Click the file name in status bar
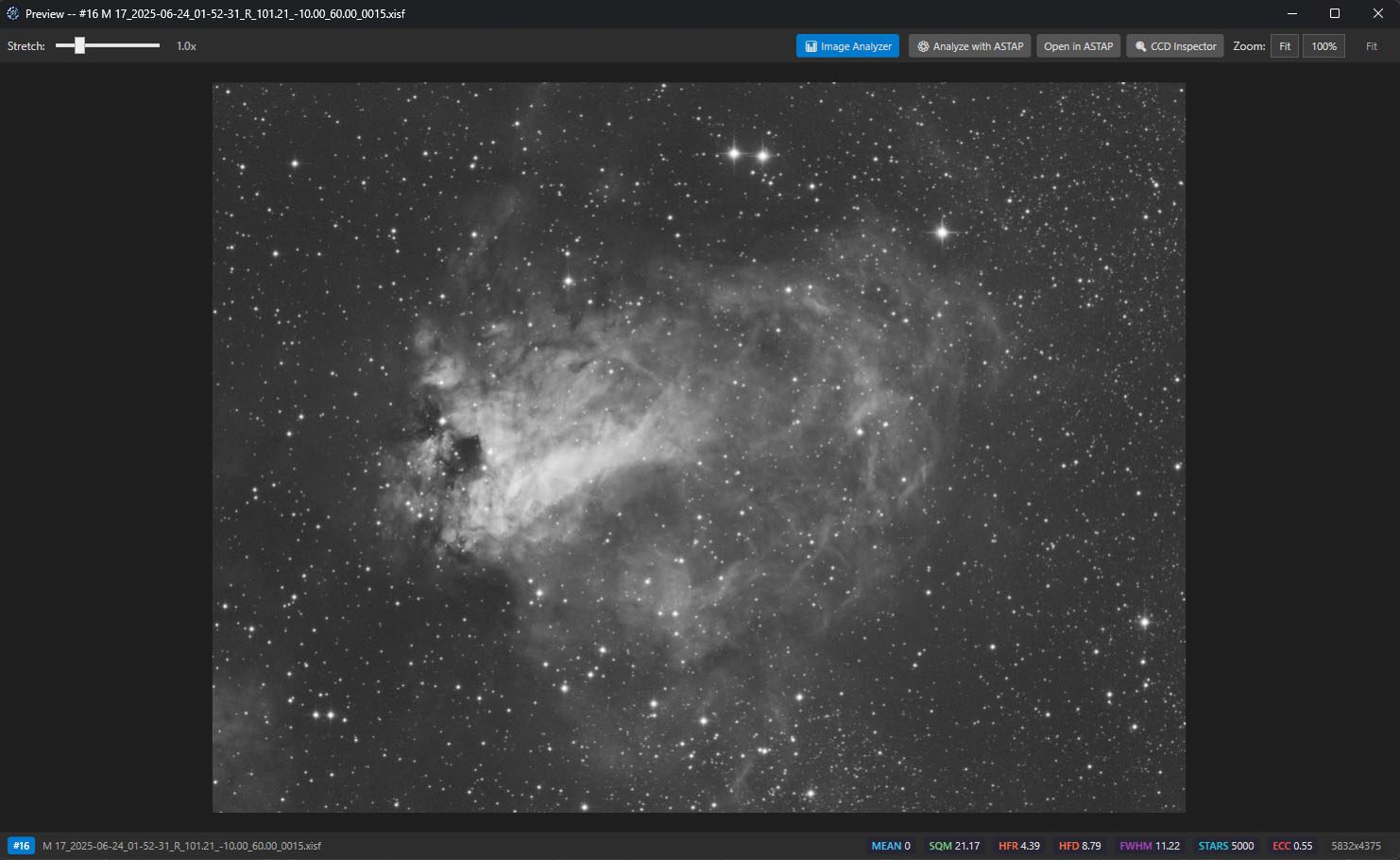Viewport: 1400px width, 860px height. tap(181, 846)
